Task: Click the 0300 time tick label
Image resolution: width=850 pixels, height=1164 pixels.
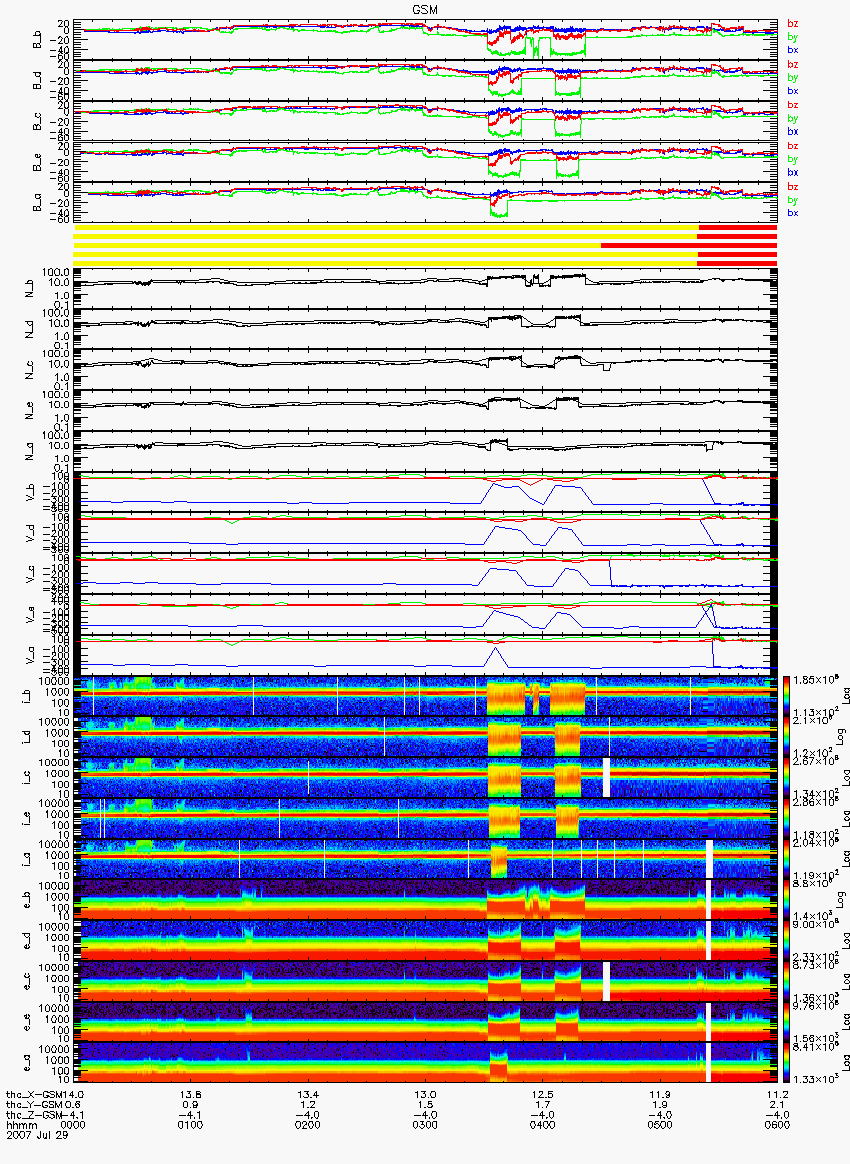Action: [425, 1125]
